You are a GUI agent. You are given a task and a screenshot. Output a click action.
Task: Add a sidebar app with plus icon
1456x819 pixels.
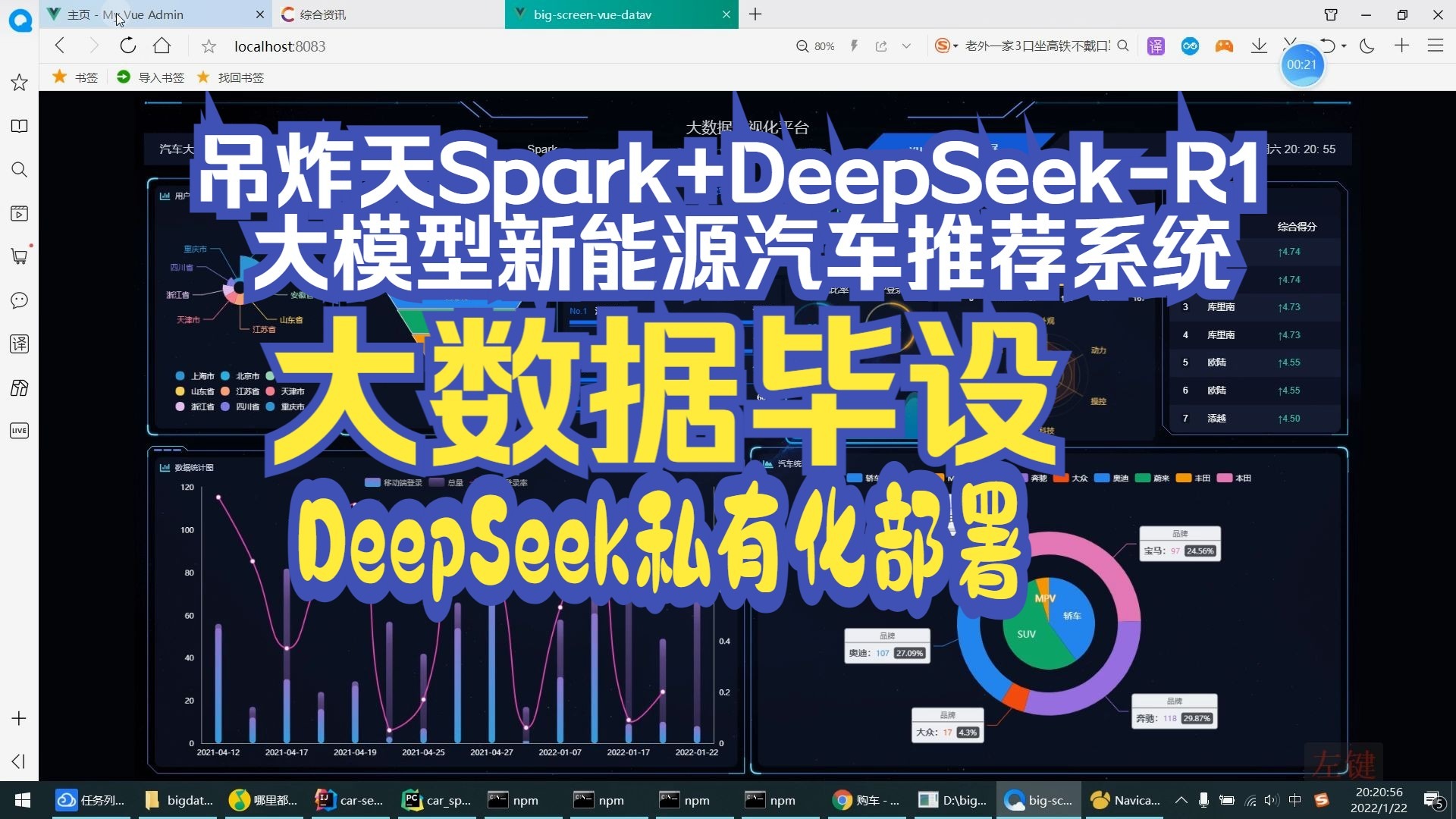coord(20,718)
